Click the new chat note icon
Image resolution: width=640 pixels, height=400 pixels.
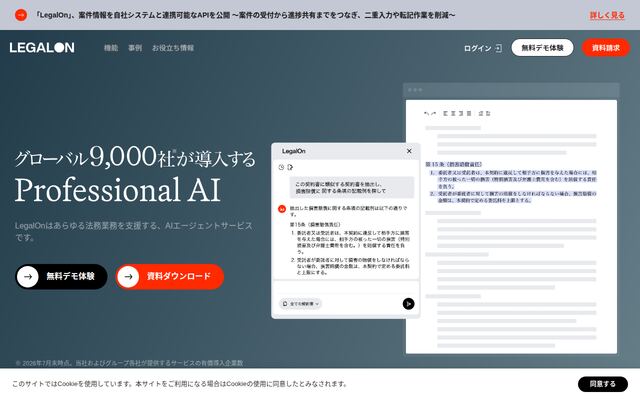point(290,167)
